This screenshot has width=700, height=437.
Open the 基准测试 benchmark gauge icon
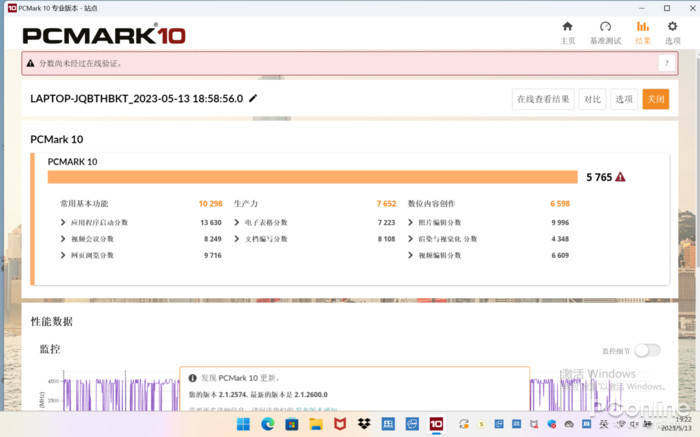(604, 27)
